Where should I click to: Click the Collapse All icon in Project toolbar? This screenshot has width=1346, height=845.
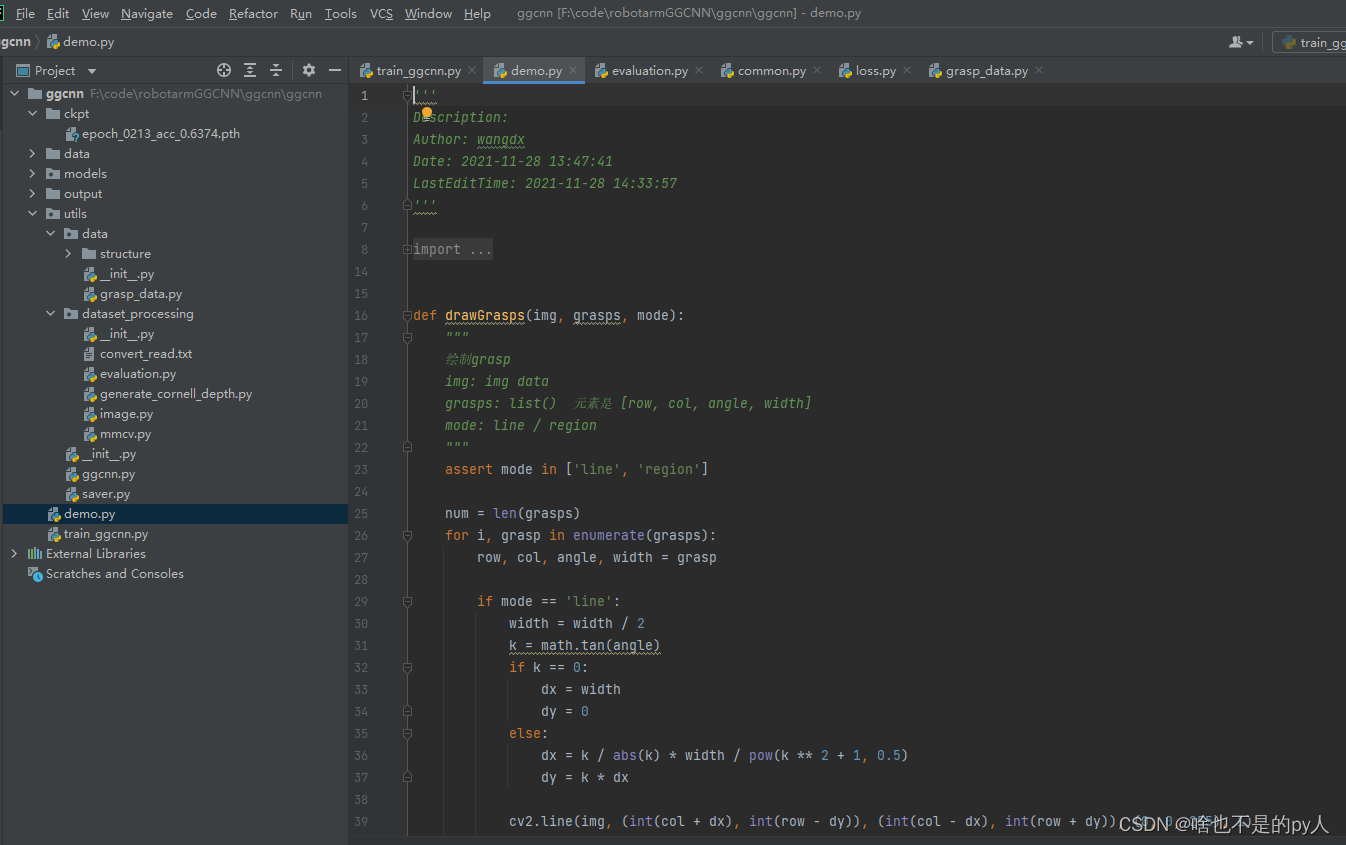point(276,70)
